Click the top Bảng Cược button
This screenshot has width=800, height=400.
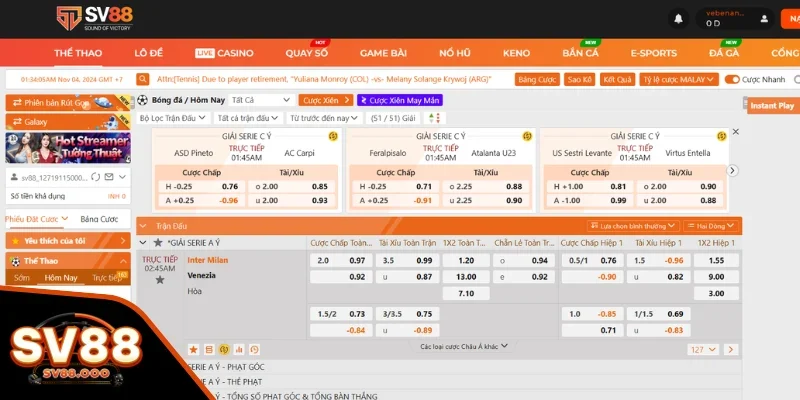coord(537,79)
